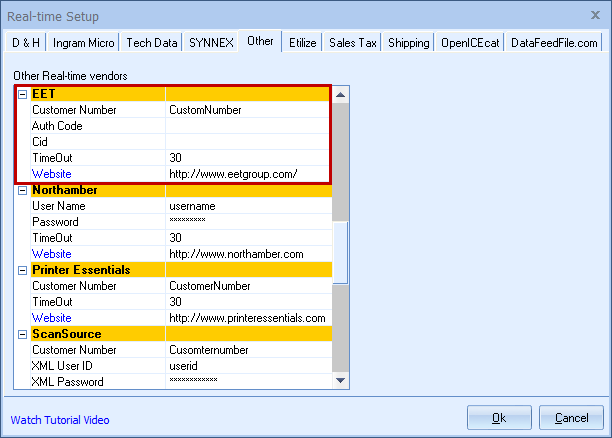Edit the ScanSource XML User ID value

pyautogui.click(x=249, y=366)
